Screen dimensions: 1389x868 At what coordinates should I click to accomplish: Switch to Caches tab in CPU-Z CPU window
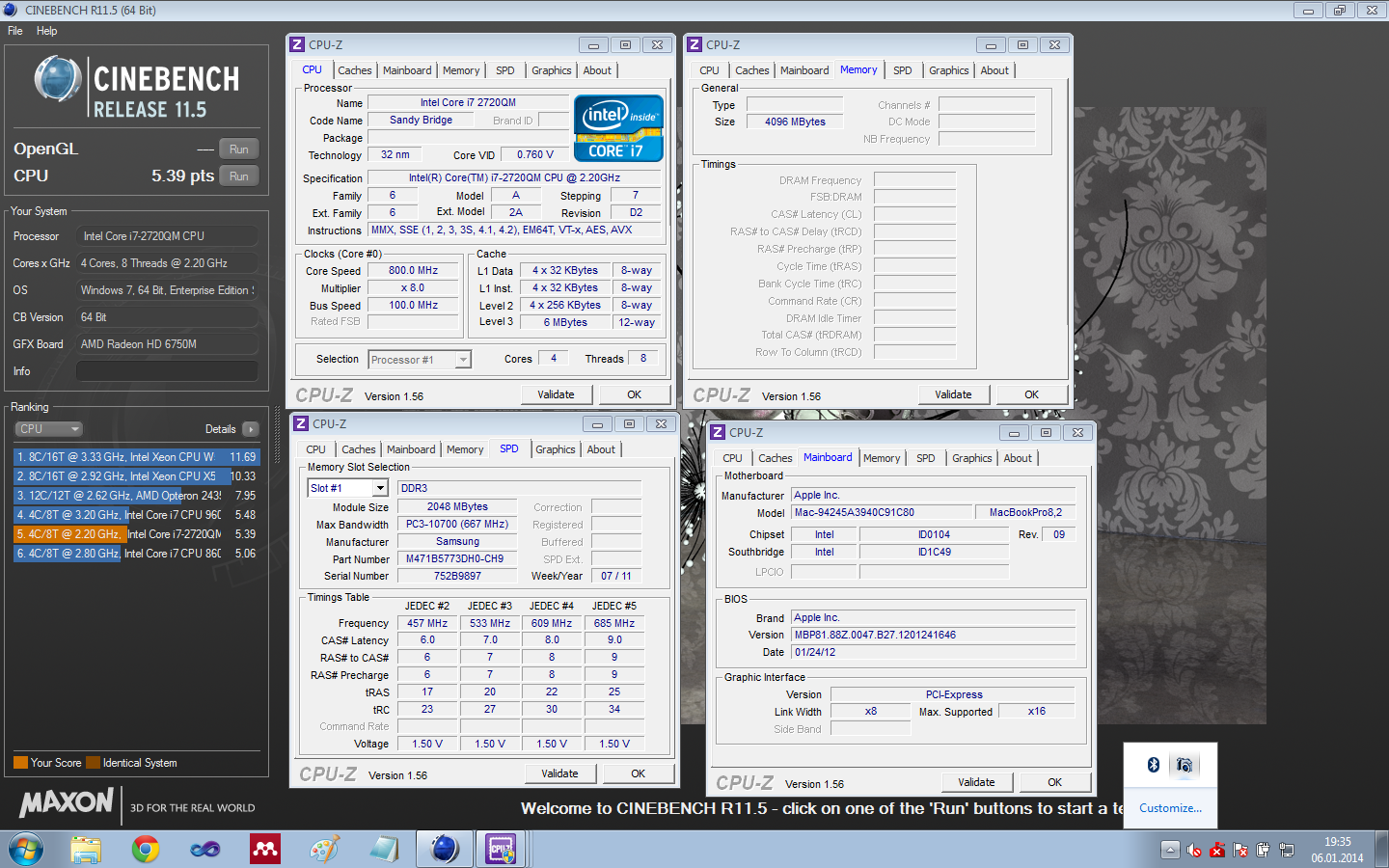[355, 70]
